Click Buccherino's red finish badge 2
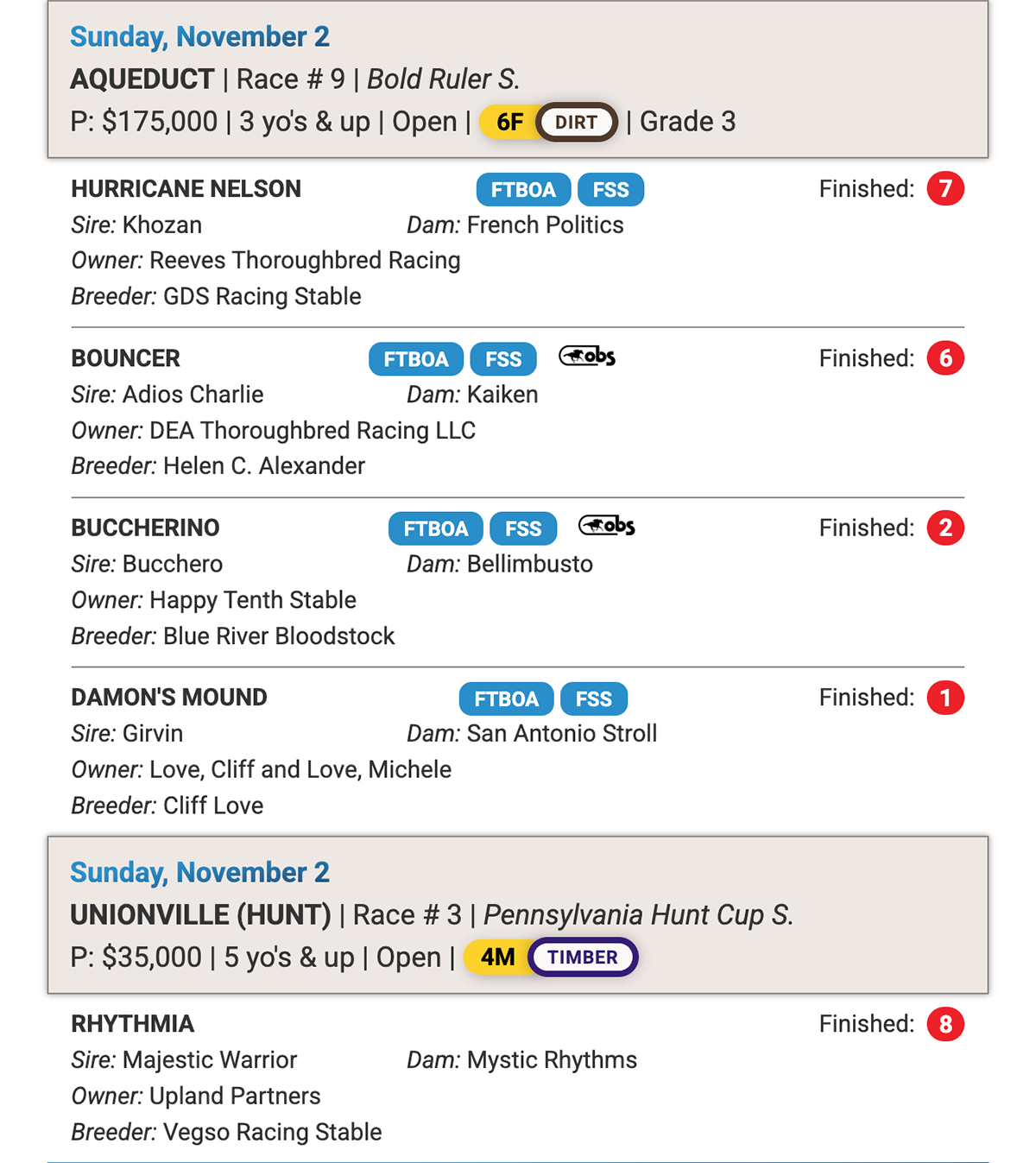This screenshot has height=1163, width=1036. click(x=945, y=528)
